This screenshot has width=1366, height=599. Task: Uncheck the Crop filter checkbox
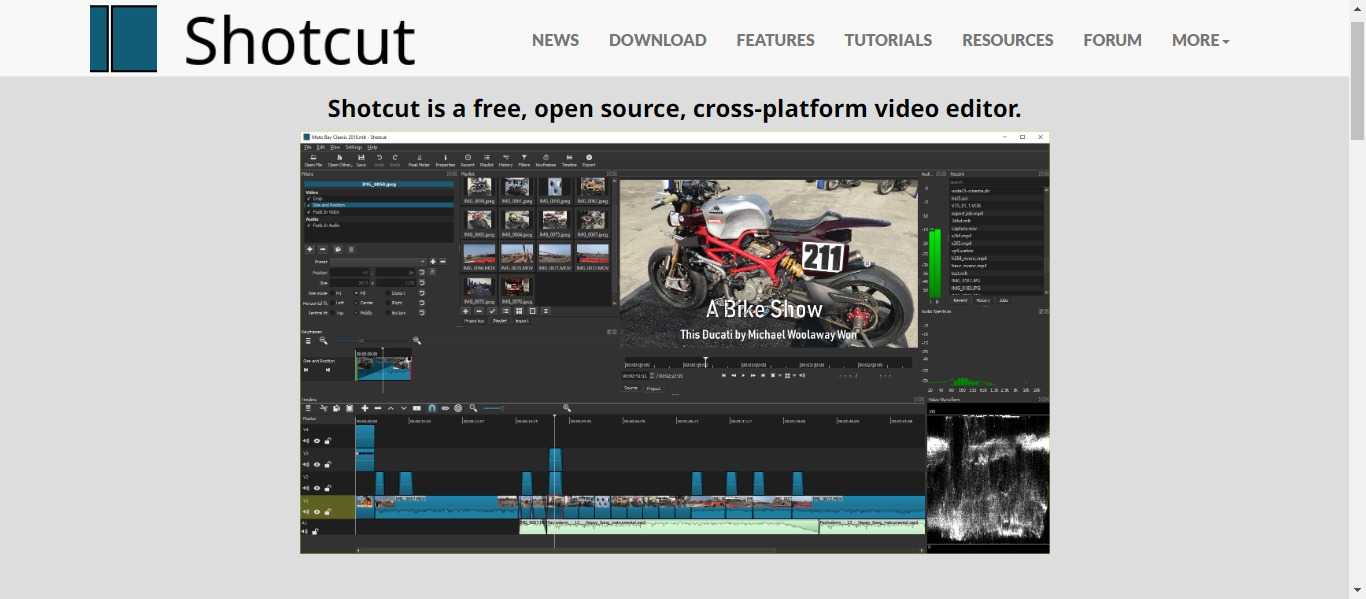tap(308, 199)
